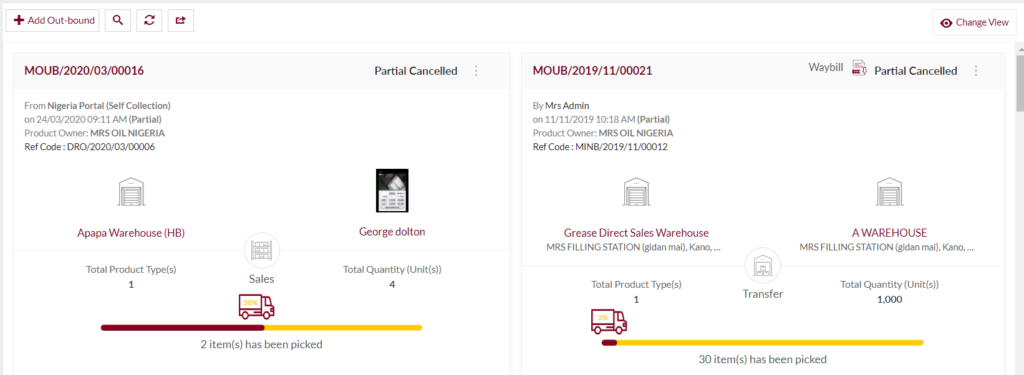This screenshot has height=375, width=1024.
Task: Open order MOUB/2019/11/00021 link
Action: pyautogui.click(x=592, y=71)
